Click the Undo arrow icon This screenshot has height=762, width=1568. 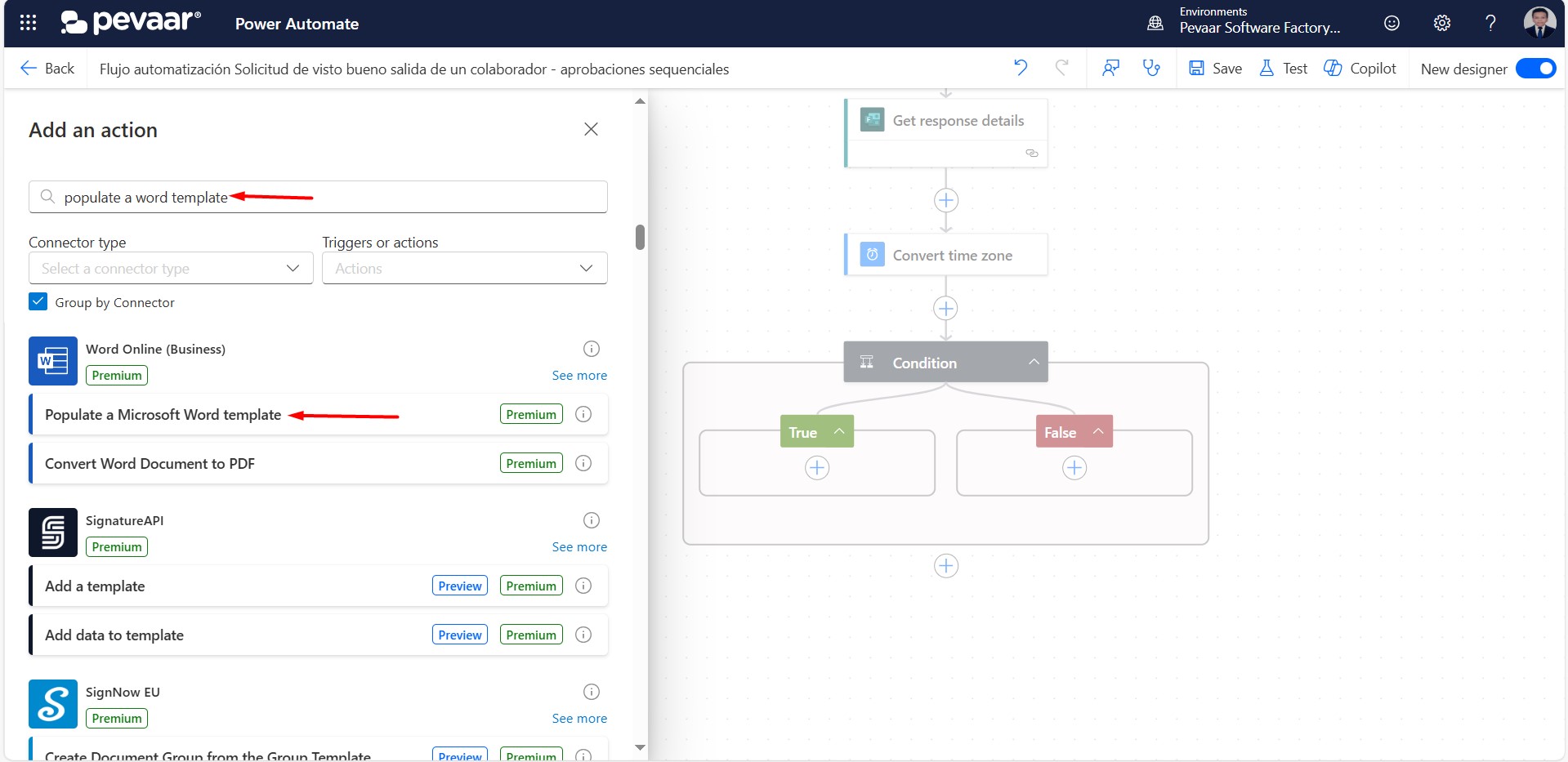point(1021,68)
